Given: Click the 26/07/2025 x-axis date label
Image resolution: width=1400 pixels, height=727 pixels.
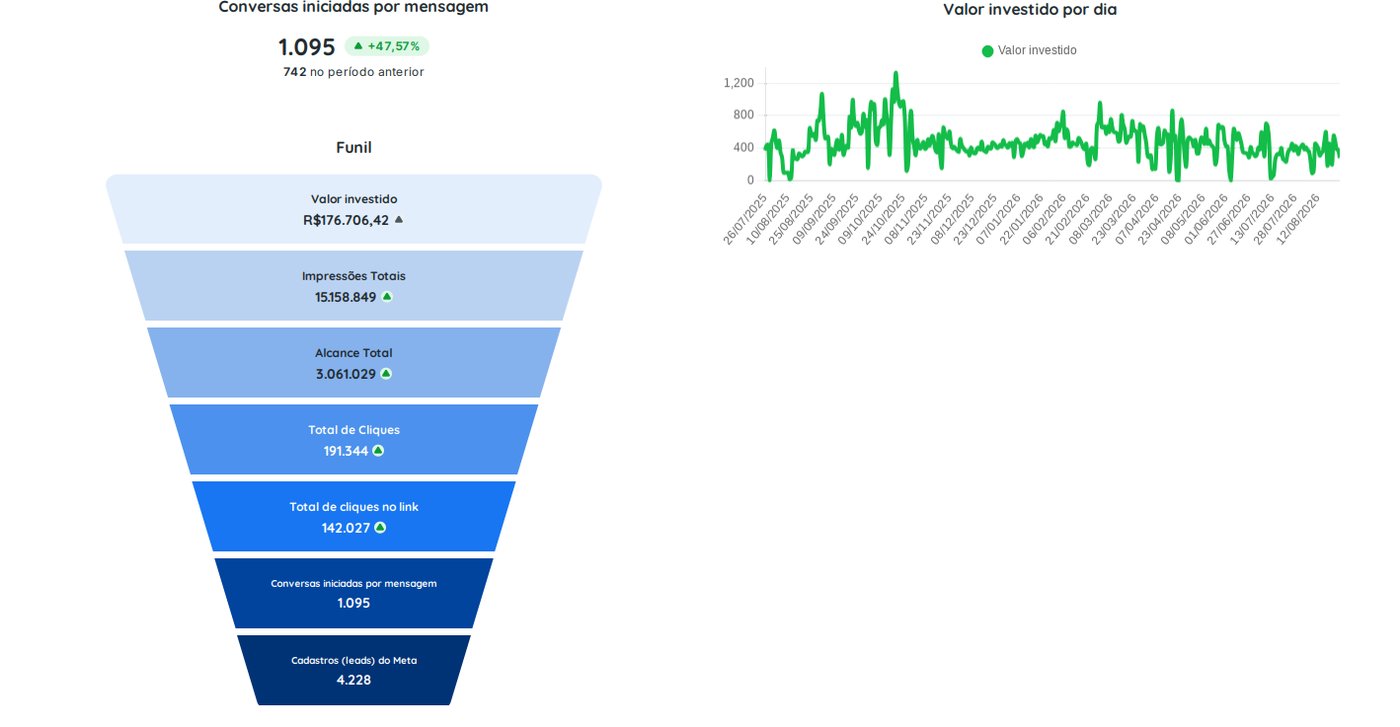Looking at the screenshot, I should (x=745, y=220).
